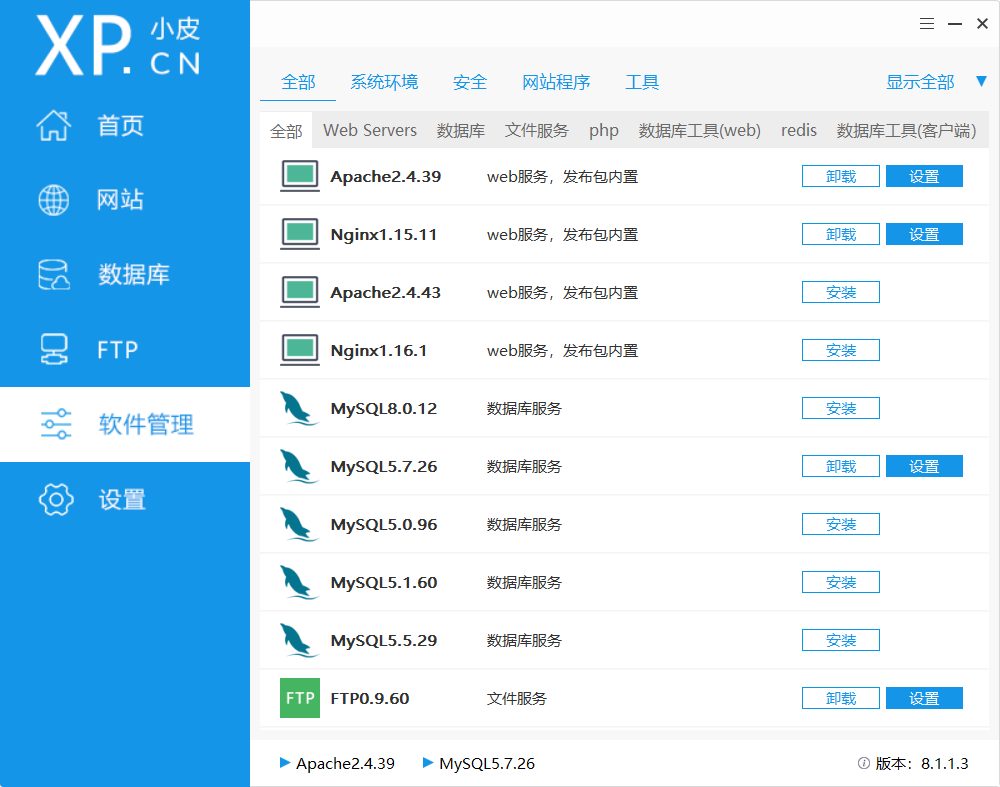Click the Nginx1.15.11 monitor icon

[x=300, y=234]
